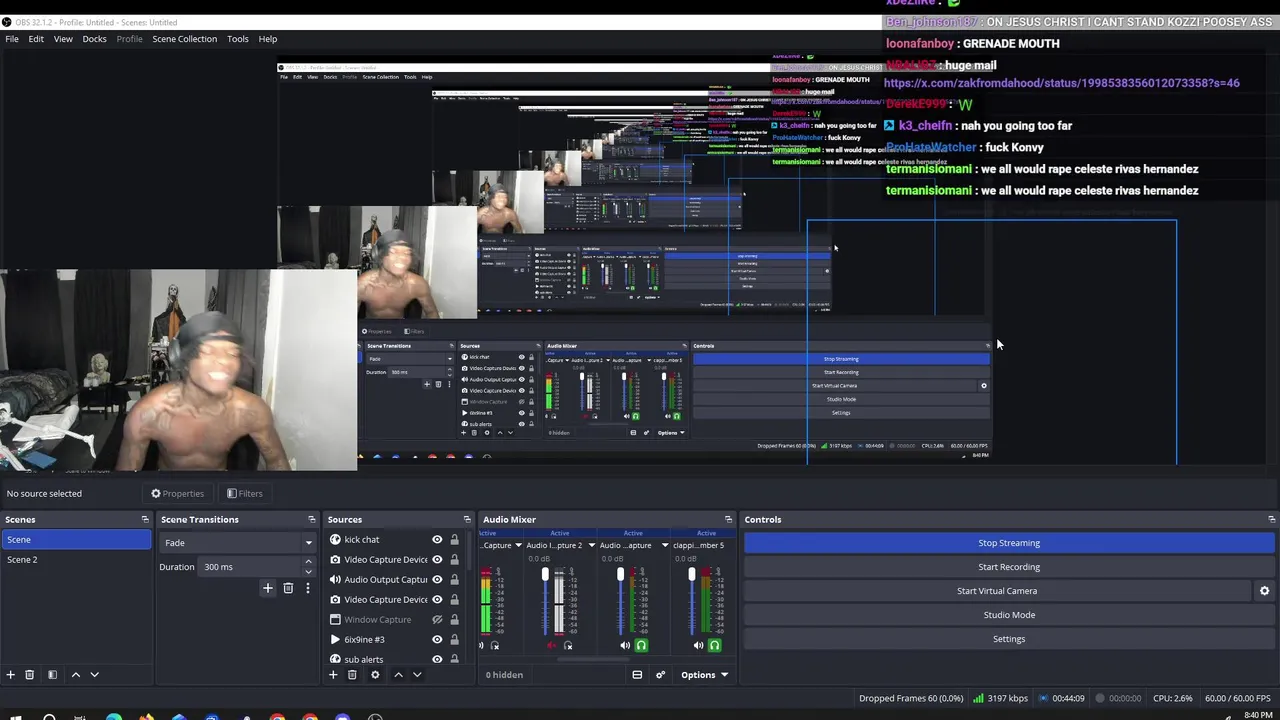Click the Audio I...pture 2 volume fader
The width and height of the screenshot is (1280, 720).
[x=546, y=575]
